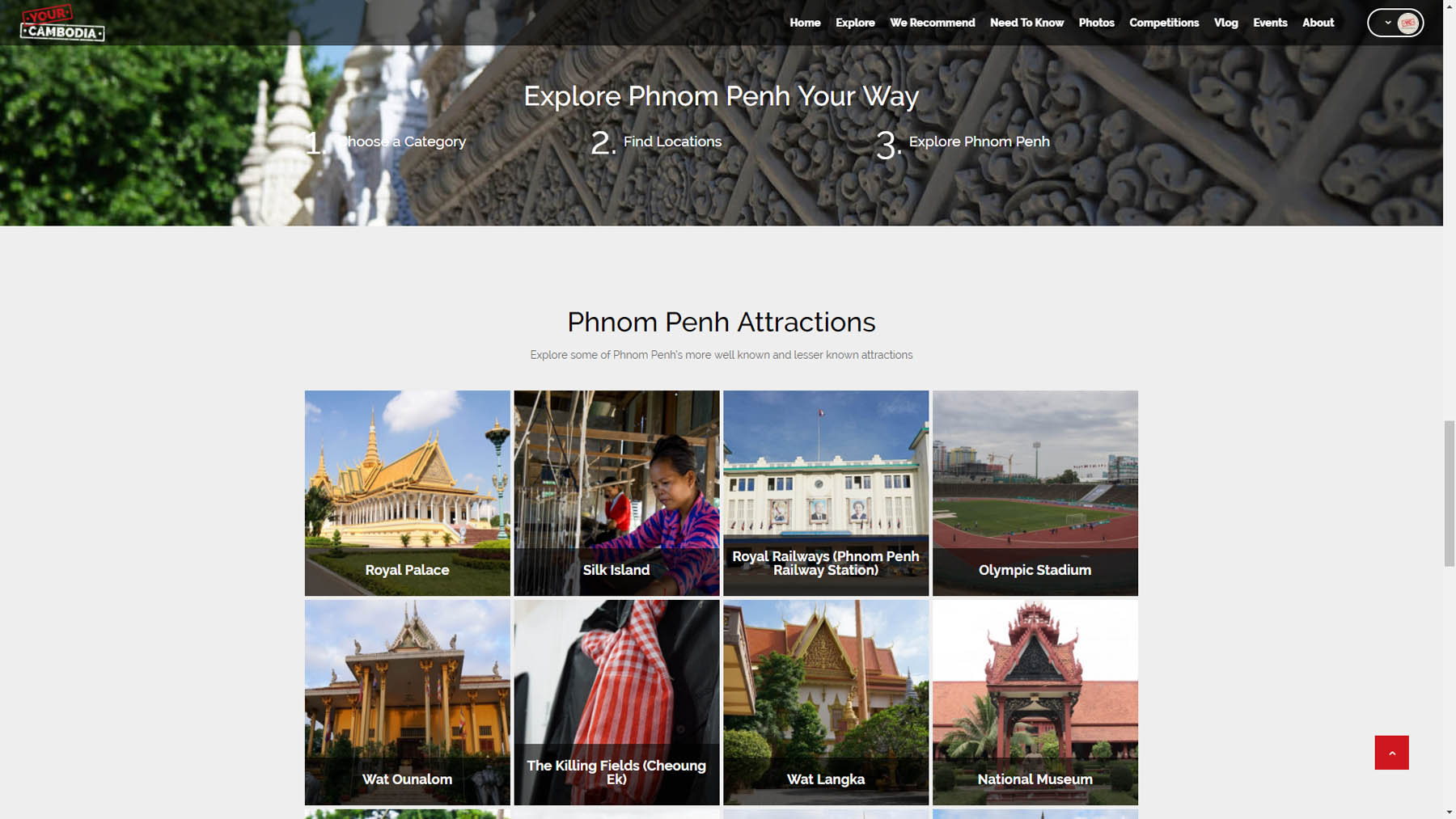Image resolution: width=1456 pixels, height=819 pixels.
Task: Open the Royal Palace attraction tile
Action: 407,493
